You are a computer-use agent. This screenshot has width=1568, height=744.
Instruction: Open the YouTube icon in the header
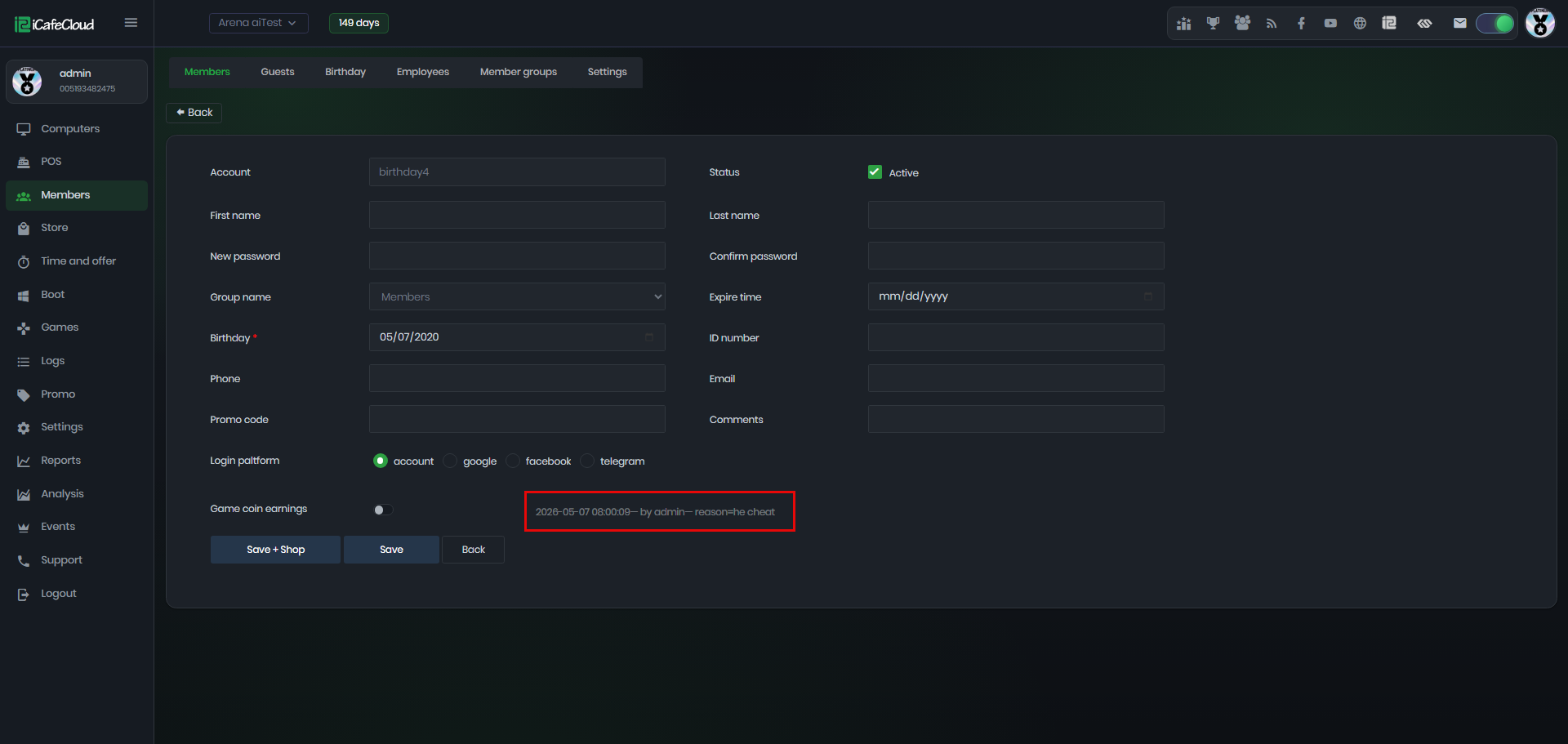1330,24
